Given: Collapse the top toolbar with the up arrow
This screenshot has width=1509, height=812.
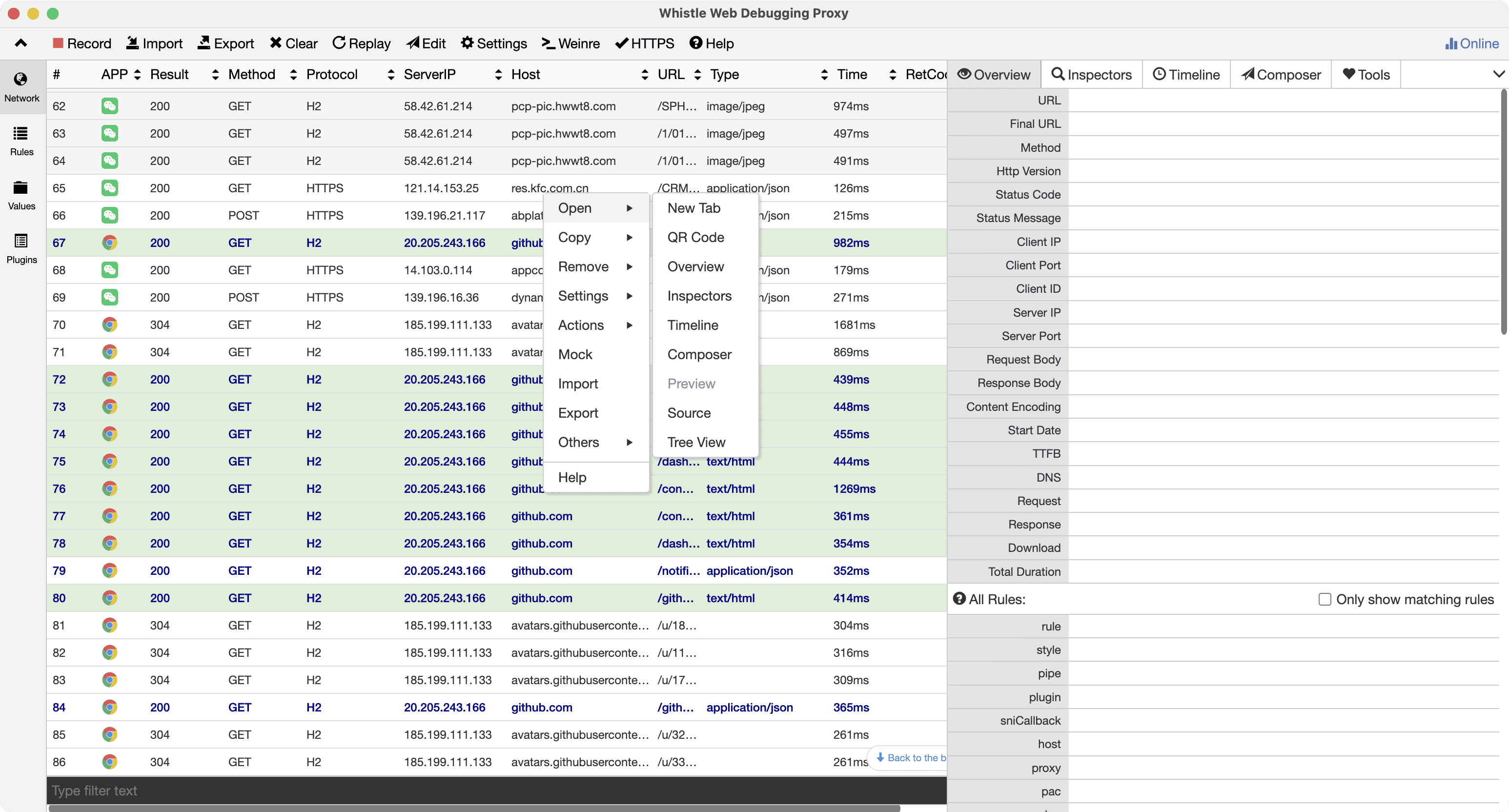Looking at the screenshot, I should tap(20, 43).
